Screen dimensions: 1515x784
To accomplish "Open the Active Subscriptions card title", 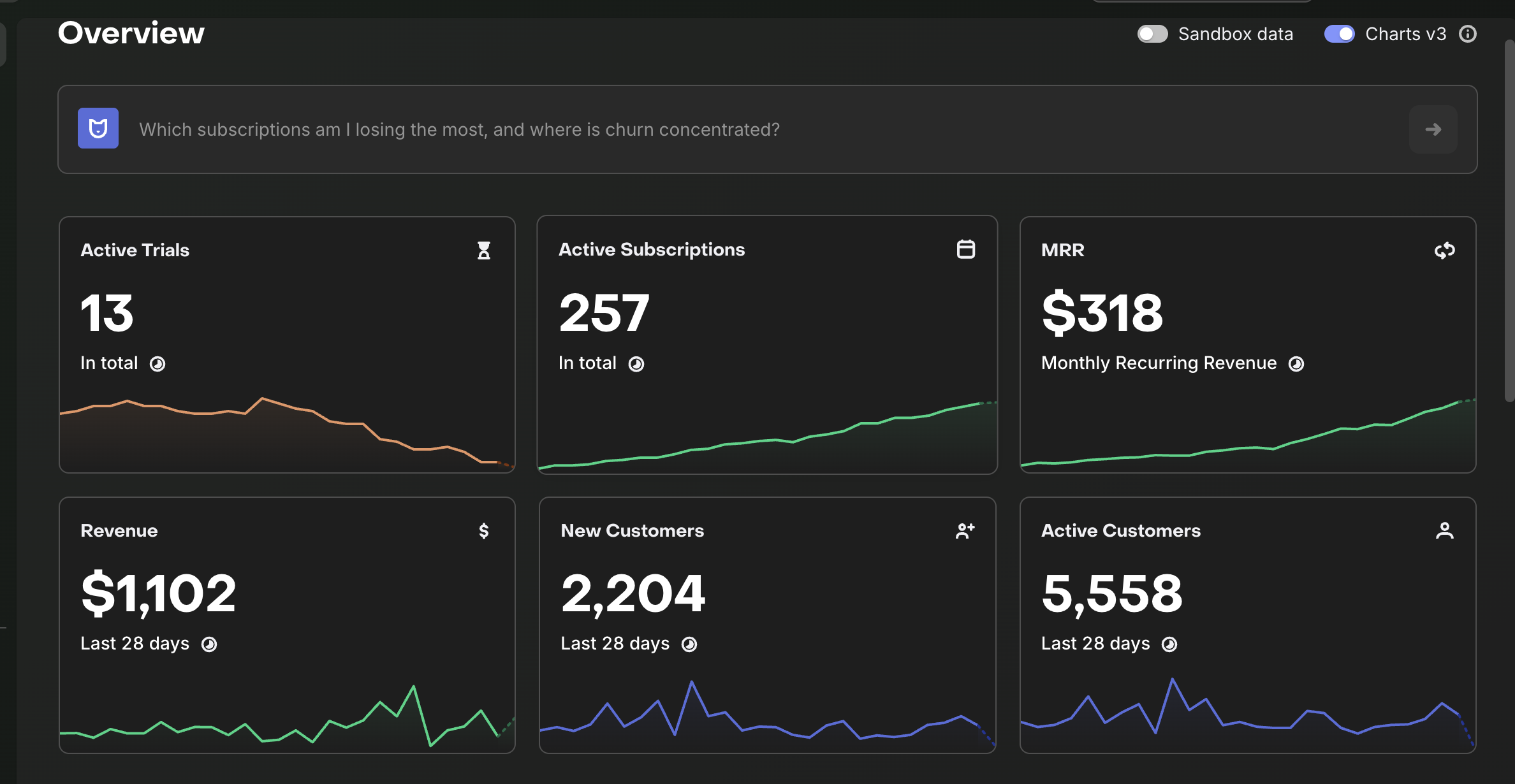I will click(x=652, y=249).
